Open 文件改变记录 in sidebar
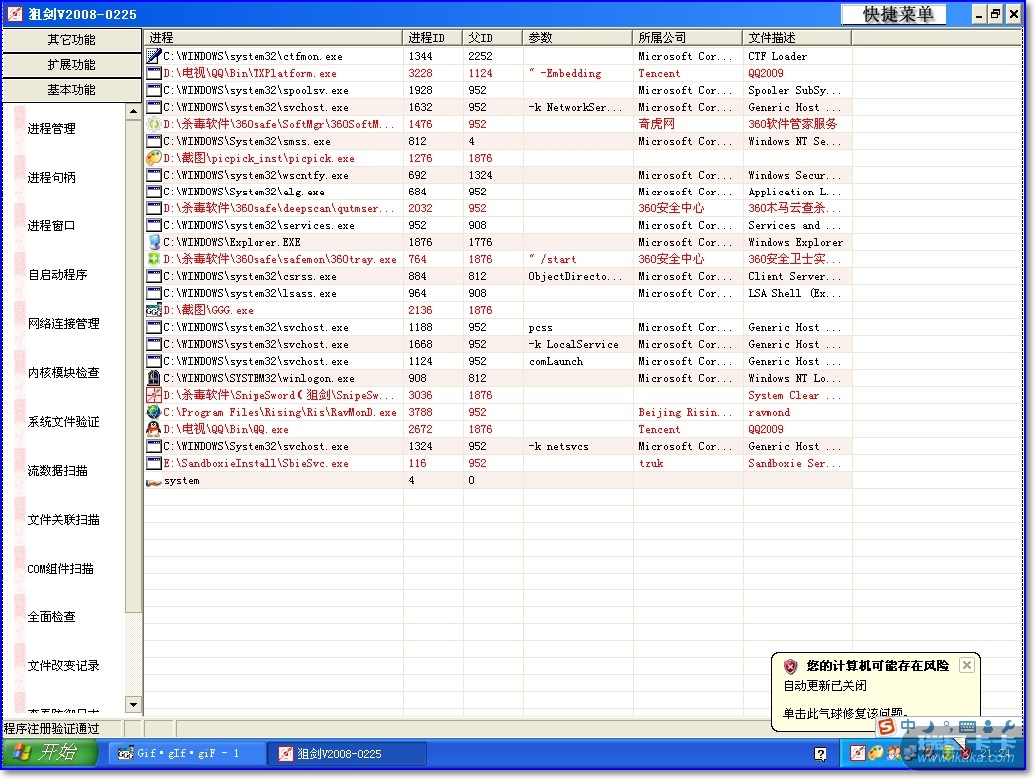Image resolution: width=1035 pixels, height=779 pixels. pos(63,665)
